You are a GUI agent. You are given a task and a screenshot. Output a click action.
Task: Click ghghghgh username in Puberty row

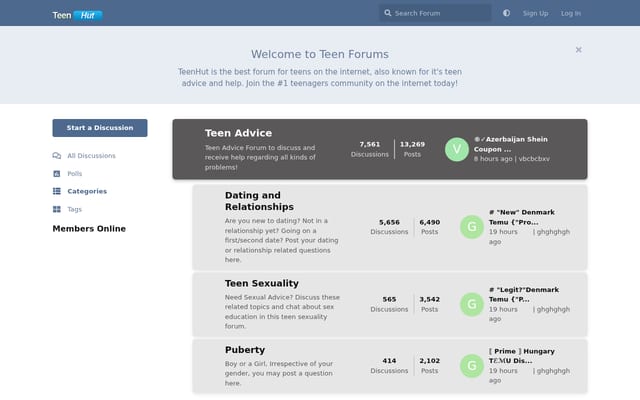point(553,371)
